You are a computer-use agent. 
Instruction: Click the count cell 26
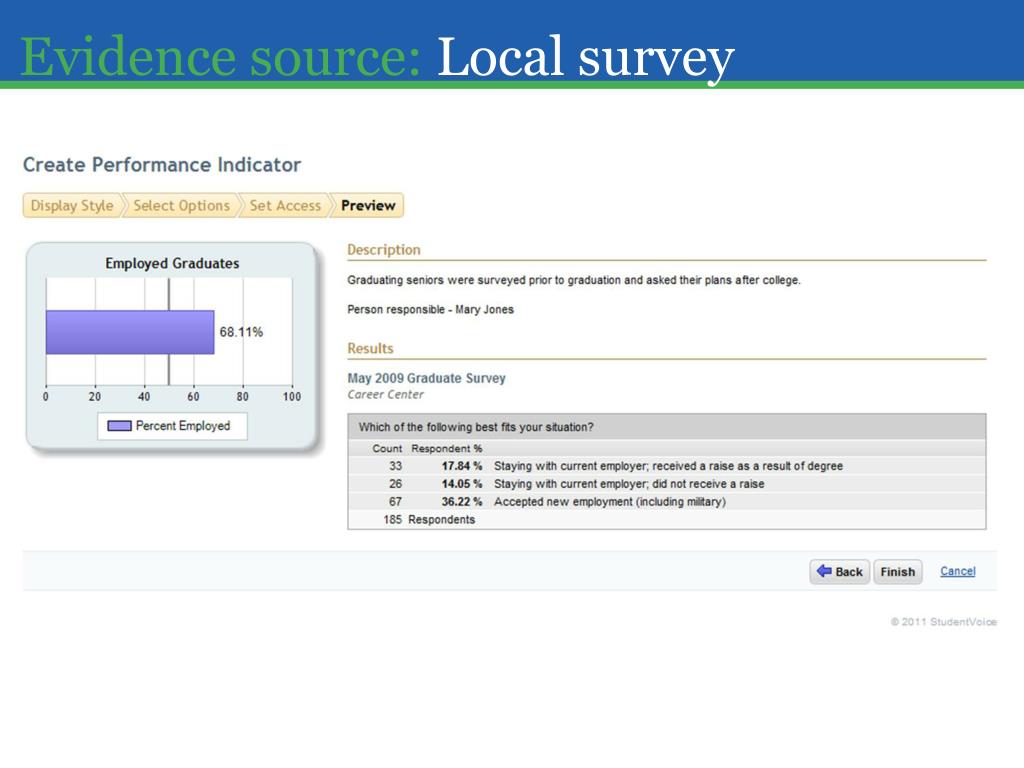coord(395,484)
